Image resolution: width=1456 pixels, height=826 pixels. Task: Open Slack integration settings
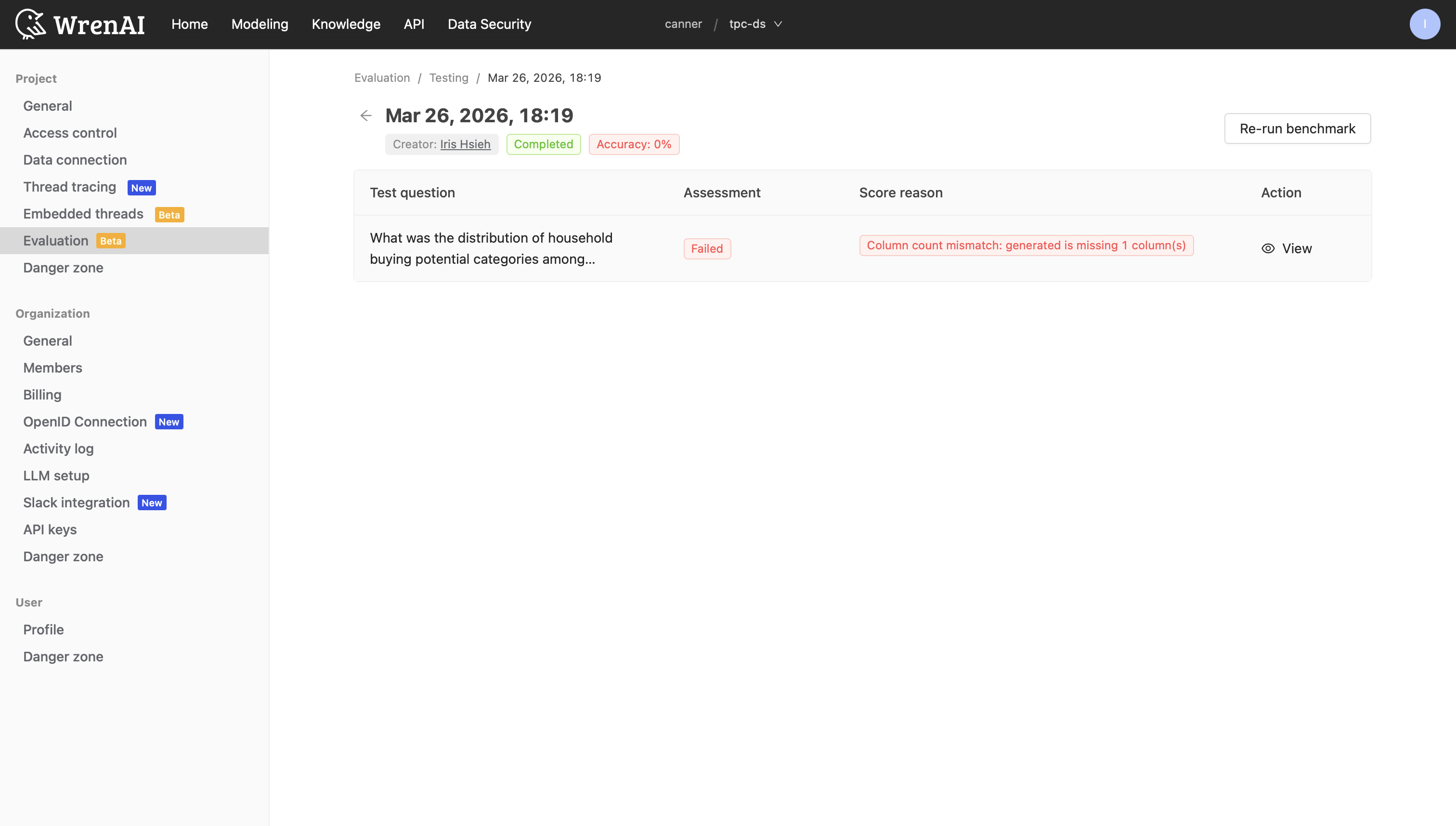click(76, 503)
